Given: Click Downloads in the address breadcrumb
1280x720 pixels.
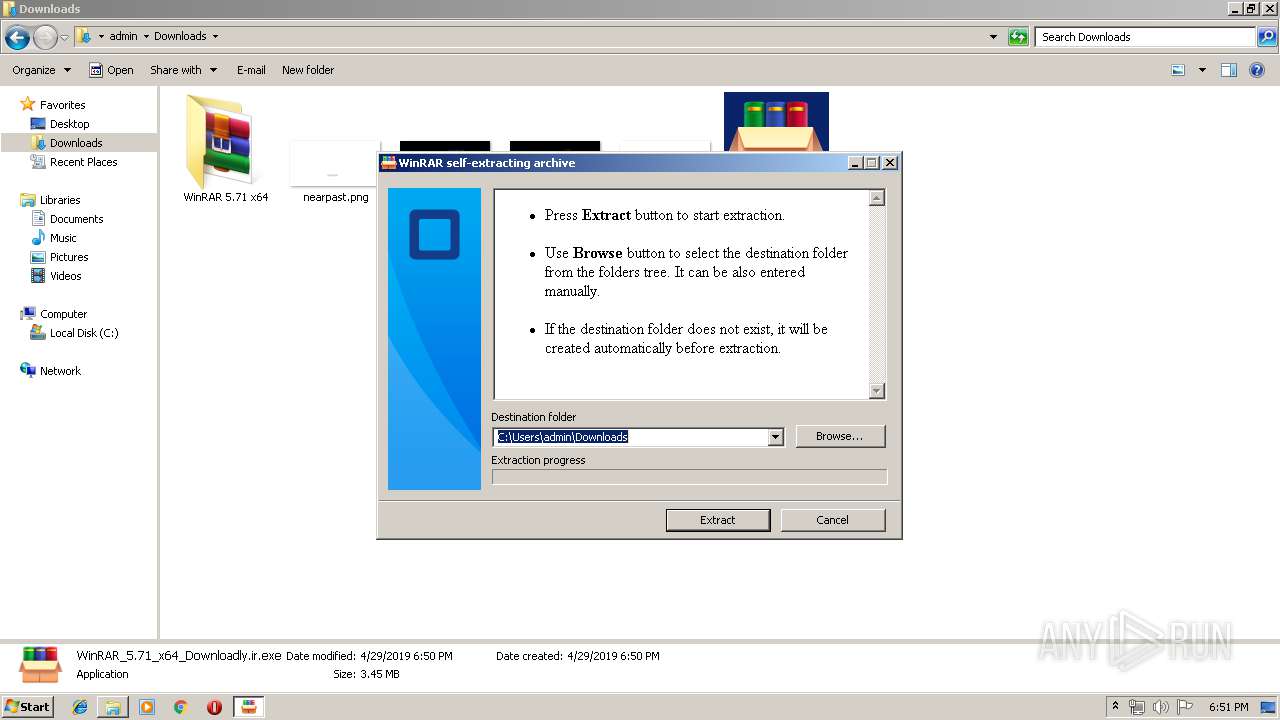Looking at the screenshot, I should pos(180,36).
